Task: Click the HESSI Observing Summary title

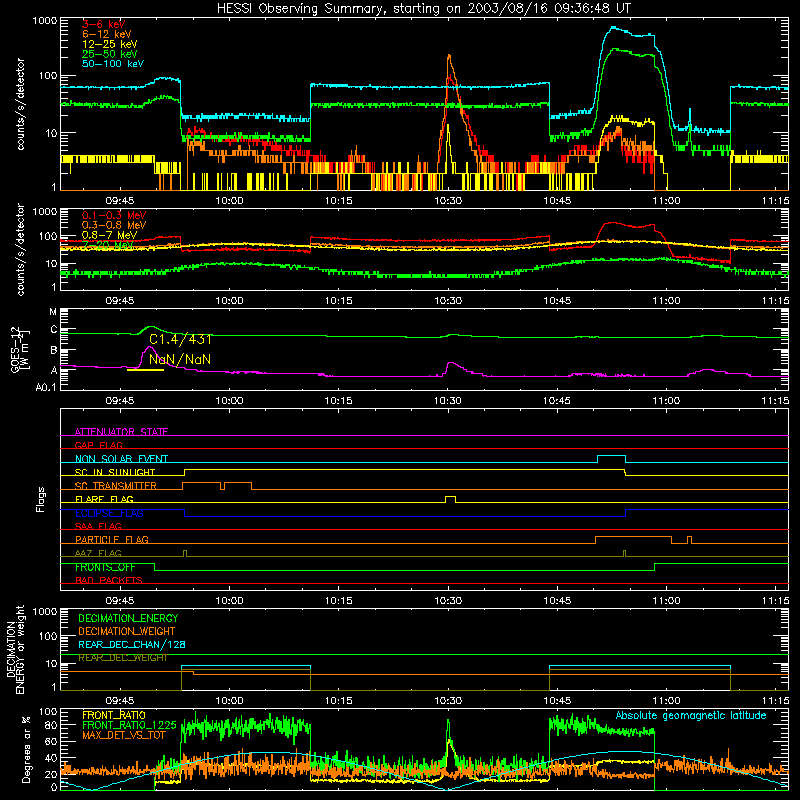Action: point(424,9)
